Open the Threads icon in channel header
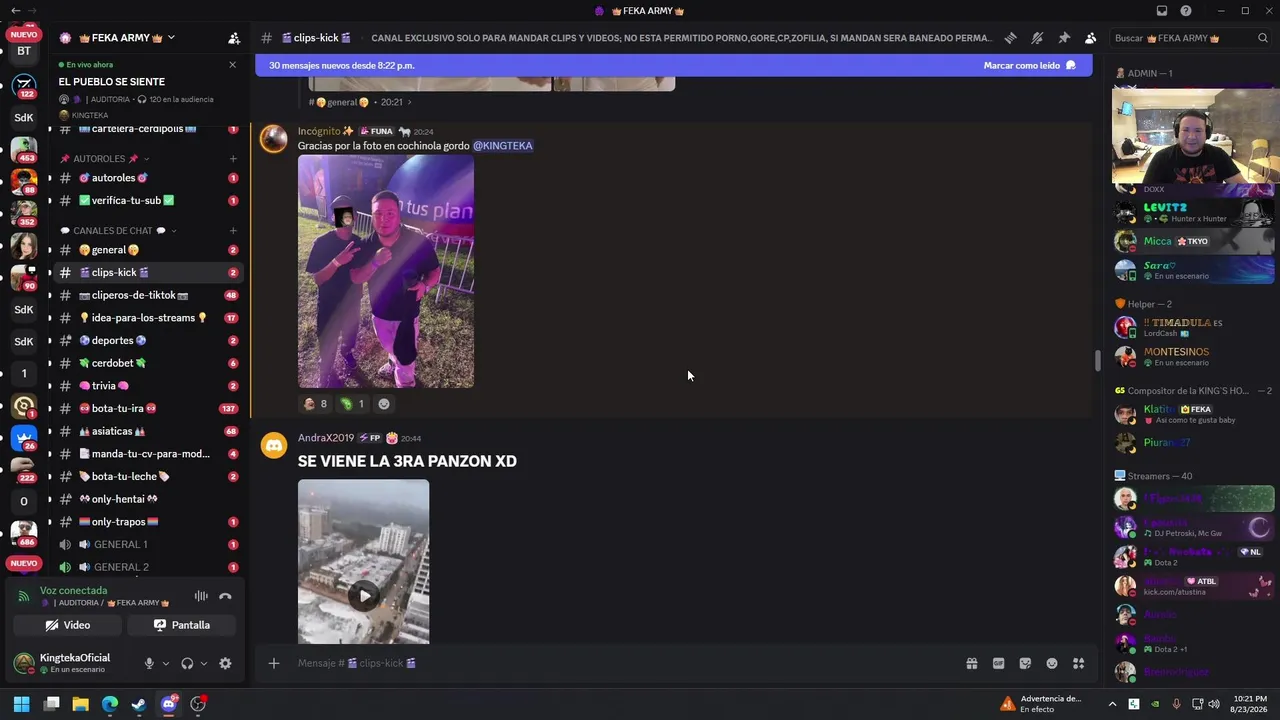This screenshot has height=720, width=1280. [1010, 38]
